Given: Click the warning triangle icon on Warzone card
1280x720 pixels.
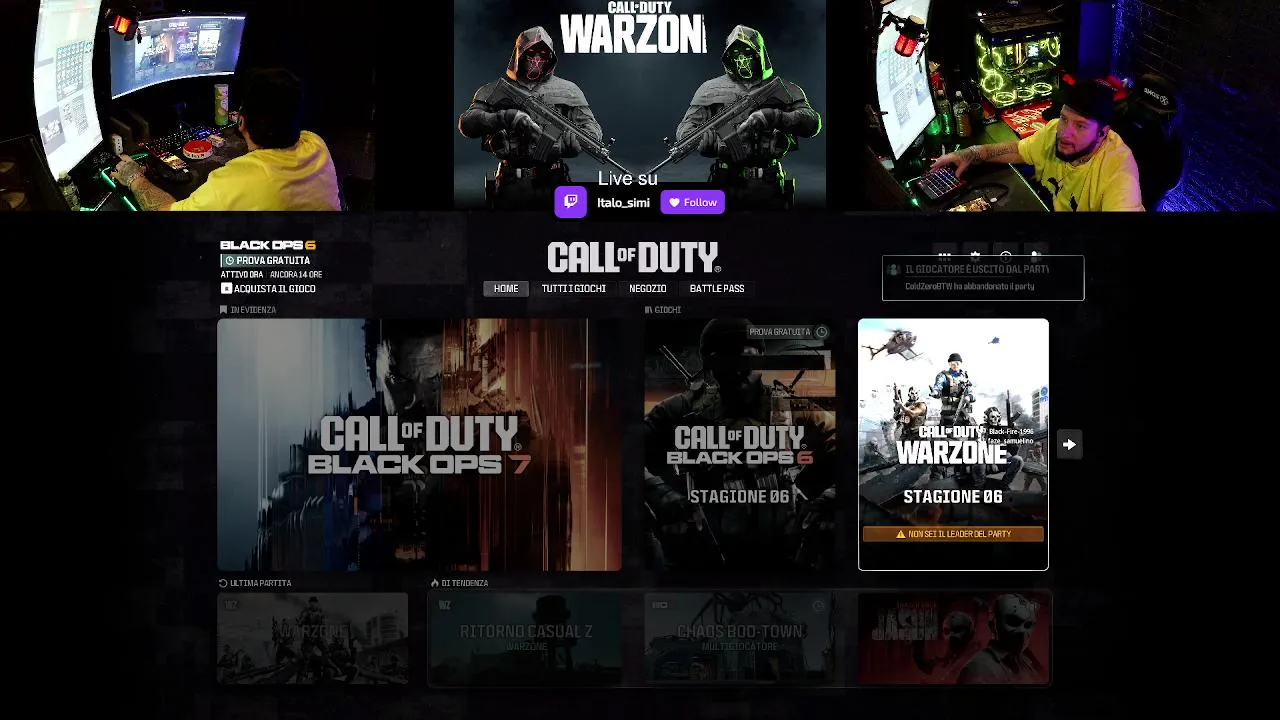Looking at the screenshot, I should 901,534.
